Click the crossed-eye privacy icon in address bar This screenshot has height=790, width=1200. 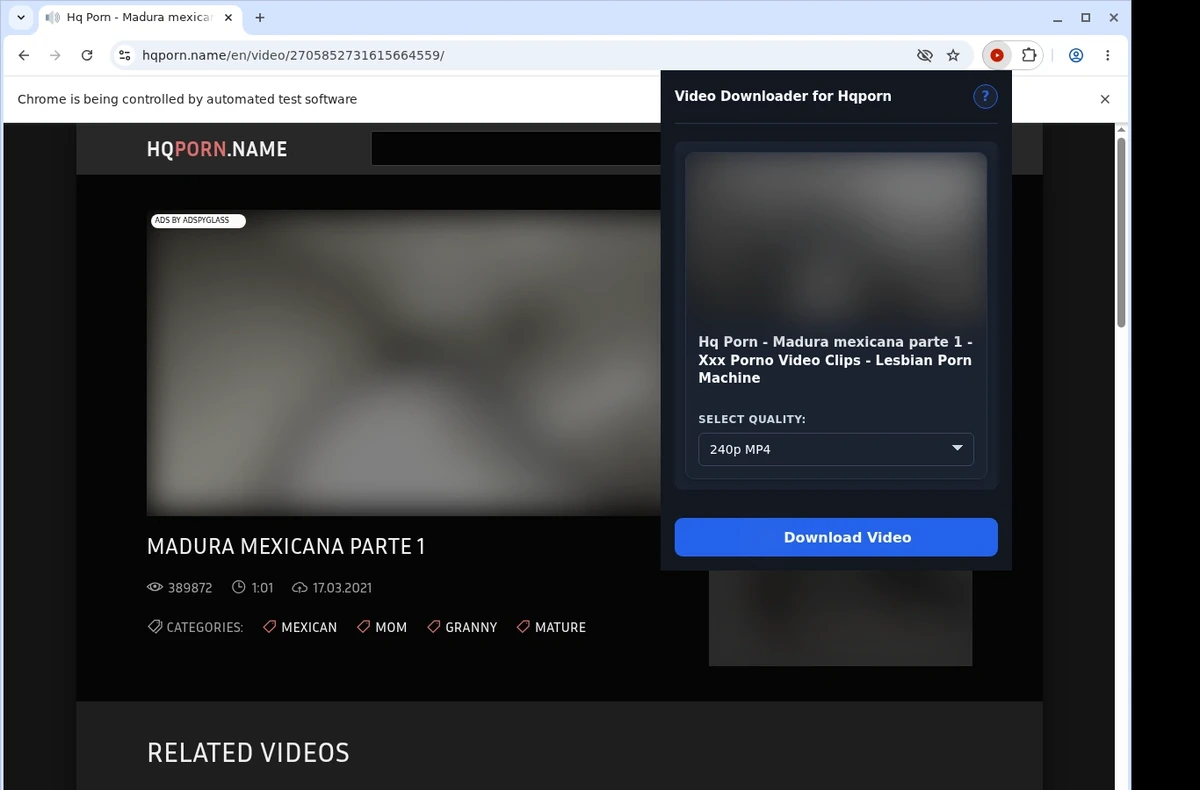[924, 56]
